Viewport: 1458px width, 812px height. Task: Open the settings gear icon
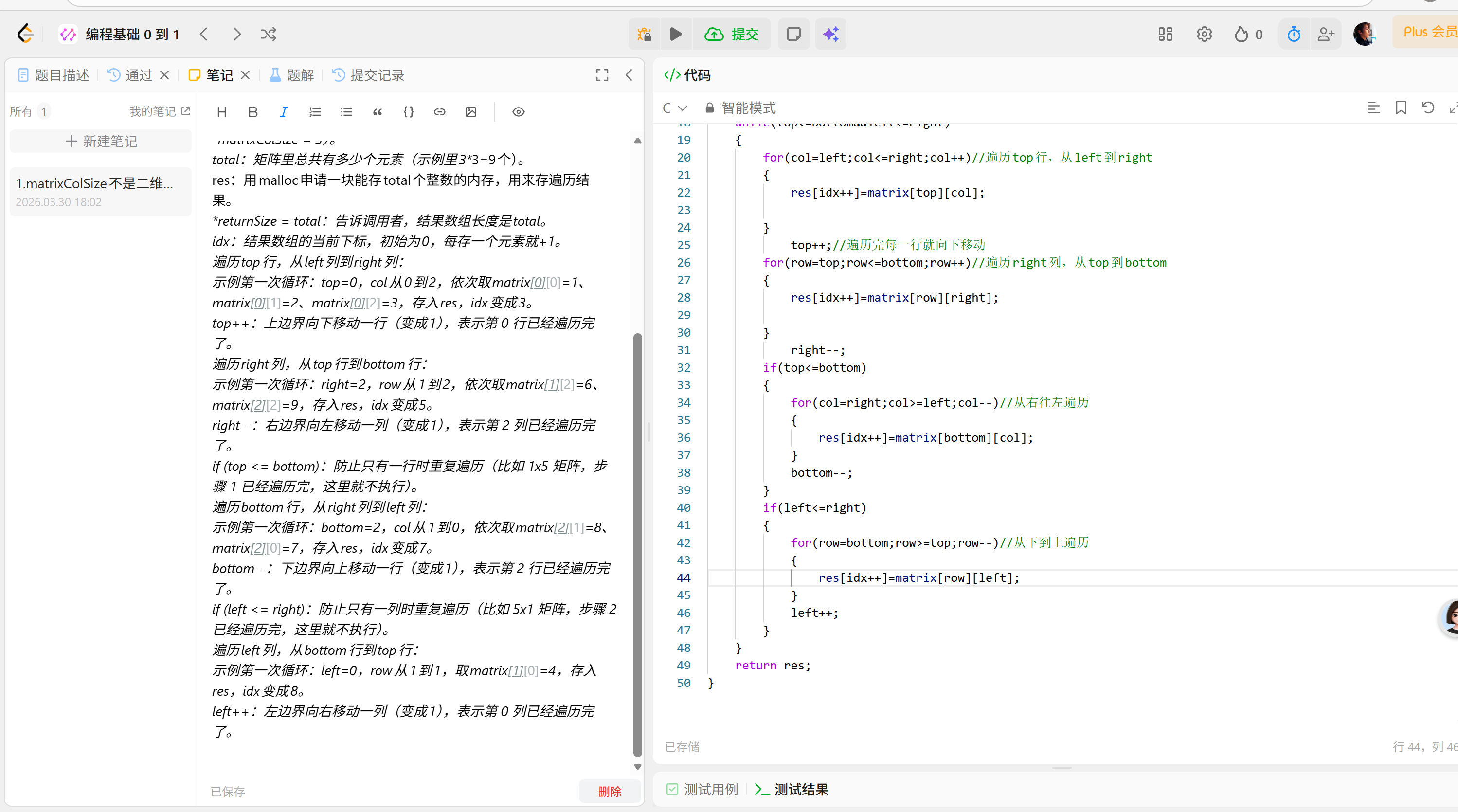[1204, 34]
